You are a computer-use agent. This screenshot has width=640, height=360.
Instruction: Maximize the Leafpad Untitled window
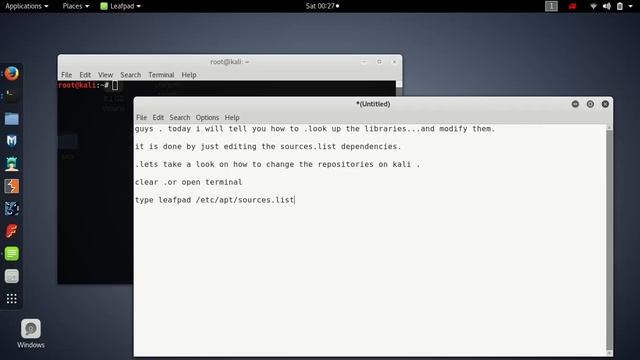click(x=590, y=104)
